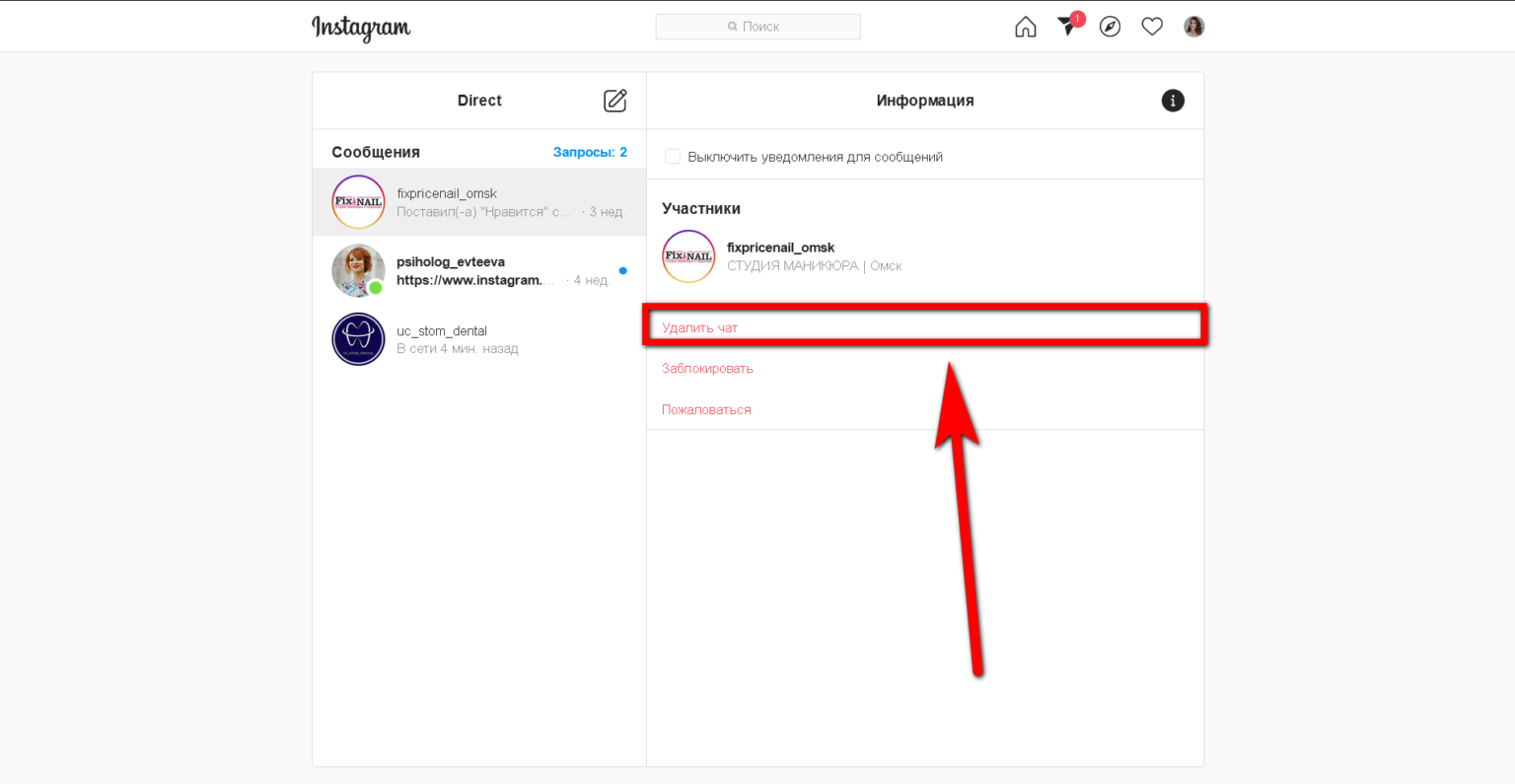Screen dimensions: 1515x784
Task: Open the psiholog_evteeva conversation
Action: point(479,270)
